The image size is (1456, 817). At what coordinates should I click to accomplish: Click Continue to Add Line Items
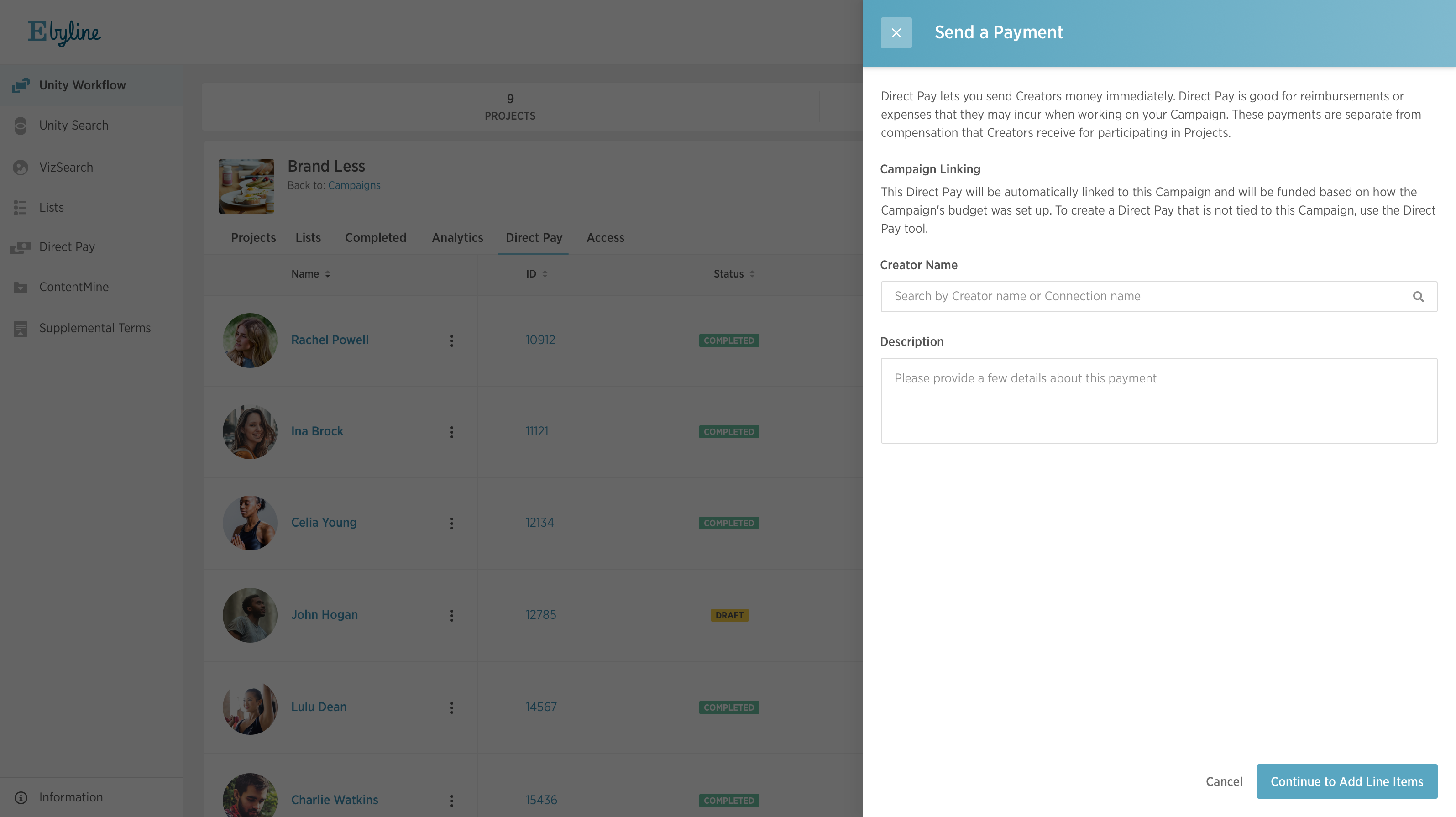click(x=1347, y=782)
